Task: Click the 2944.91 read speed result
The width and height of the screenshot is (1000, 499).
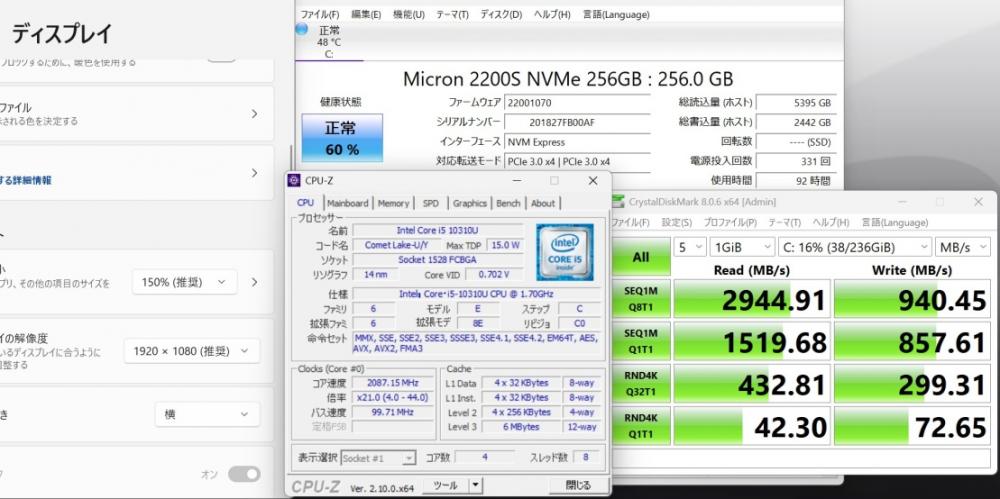Action: pyautogui.click(x=753, y=299)
